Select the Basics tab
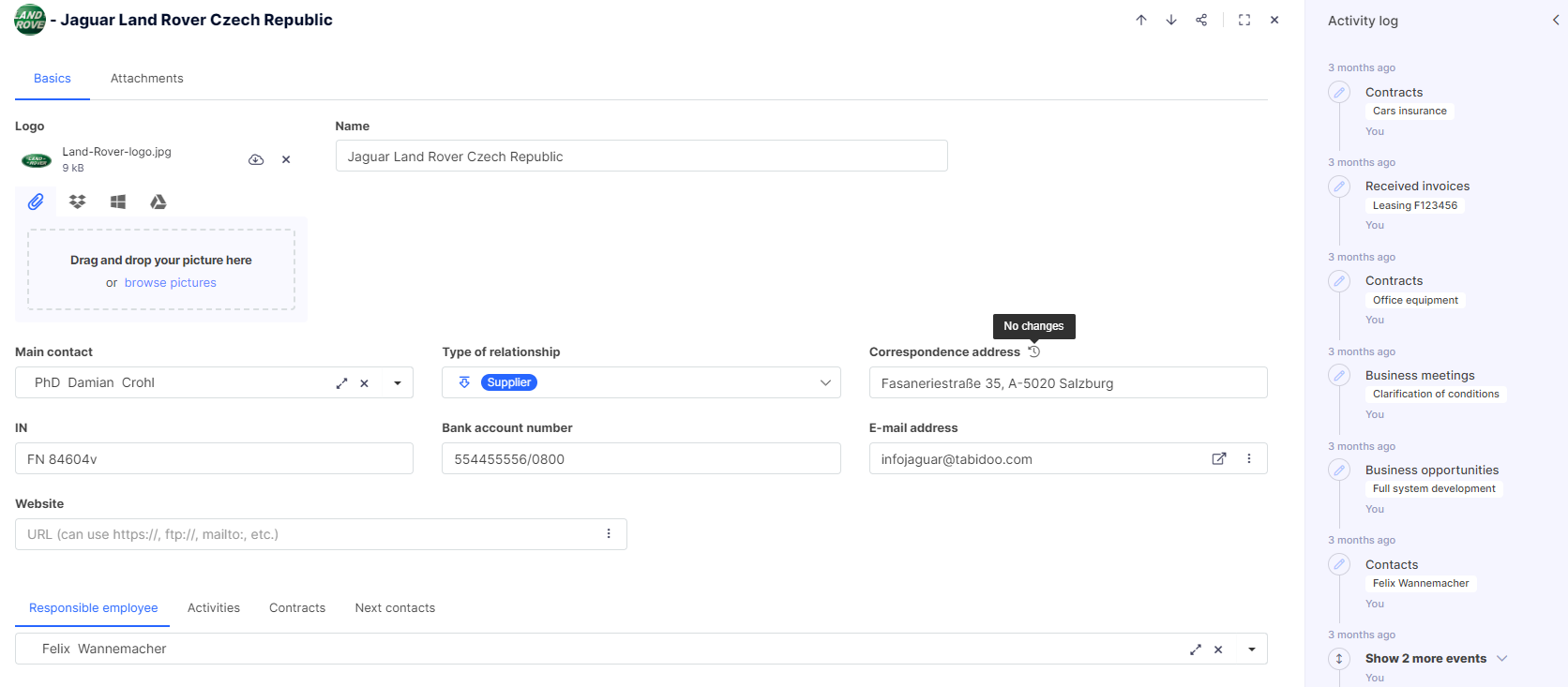This screenshot has width=1568, height=687. 53,79
